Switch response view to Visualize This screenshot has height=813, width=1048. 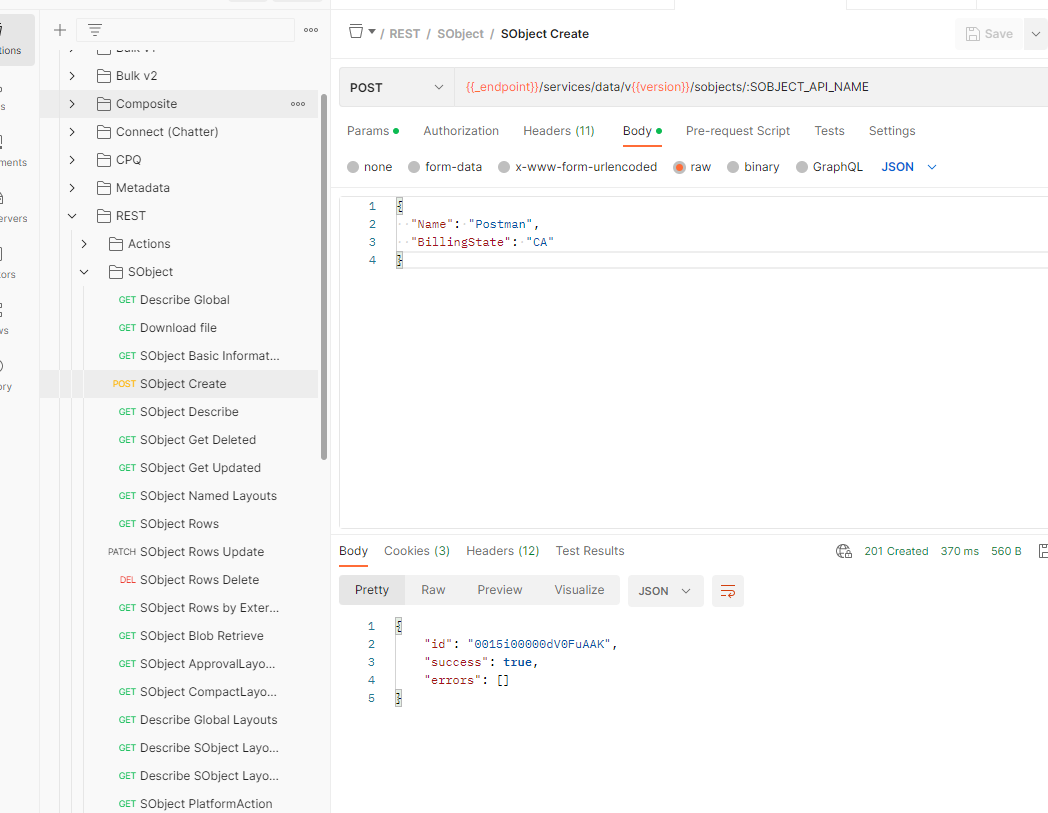tap(579, 590)
